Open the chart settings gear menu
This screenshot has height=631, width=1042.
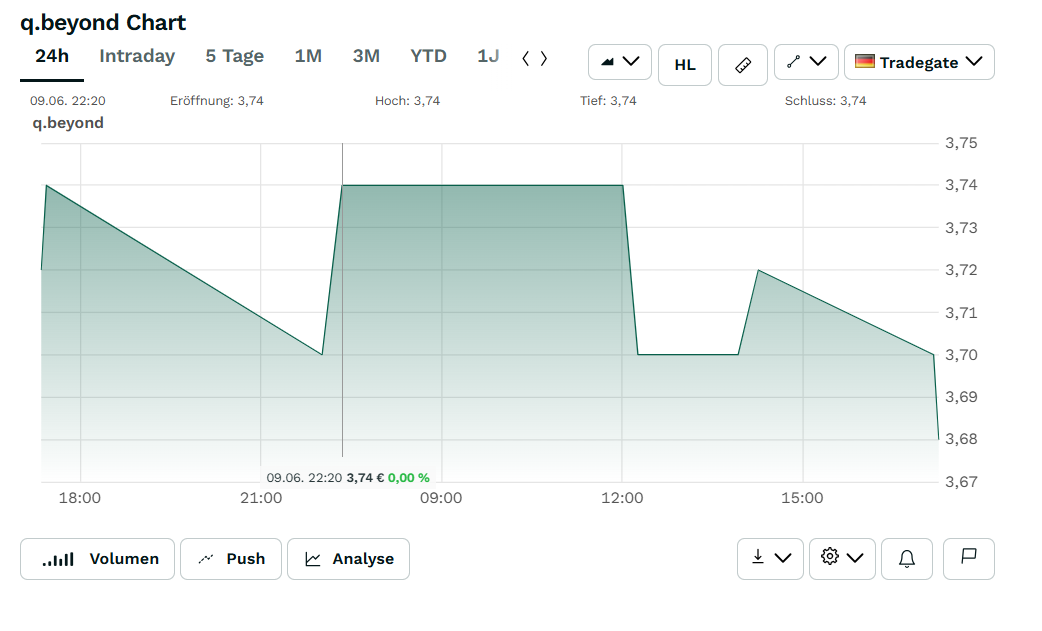(842, 559)
